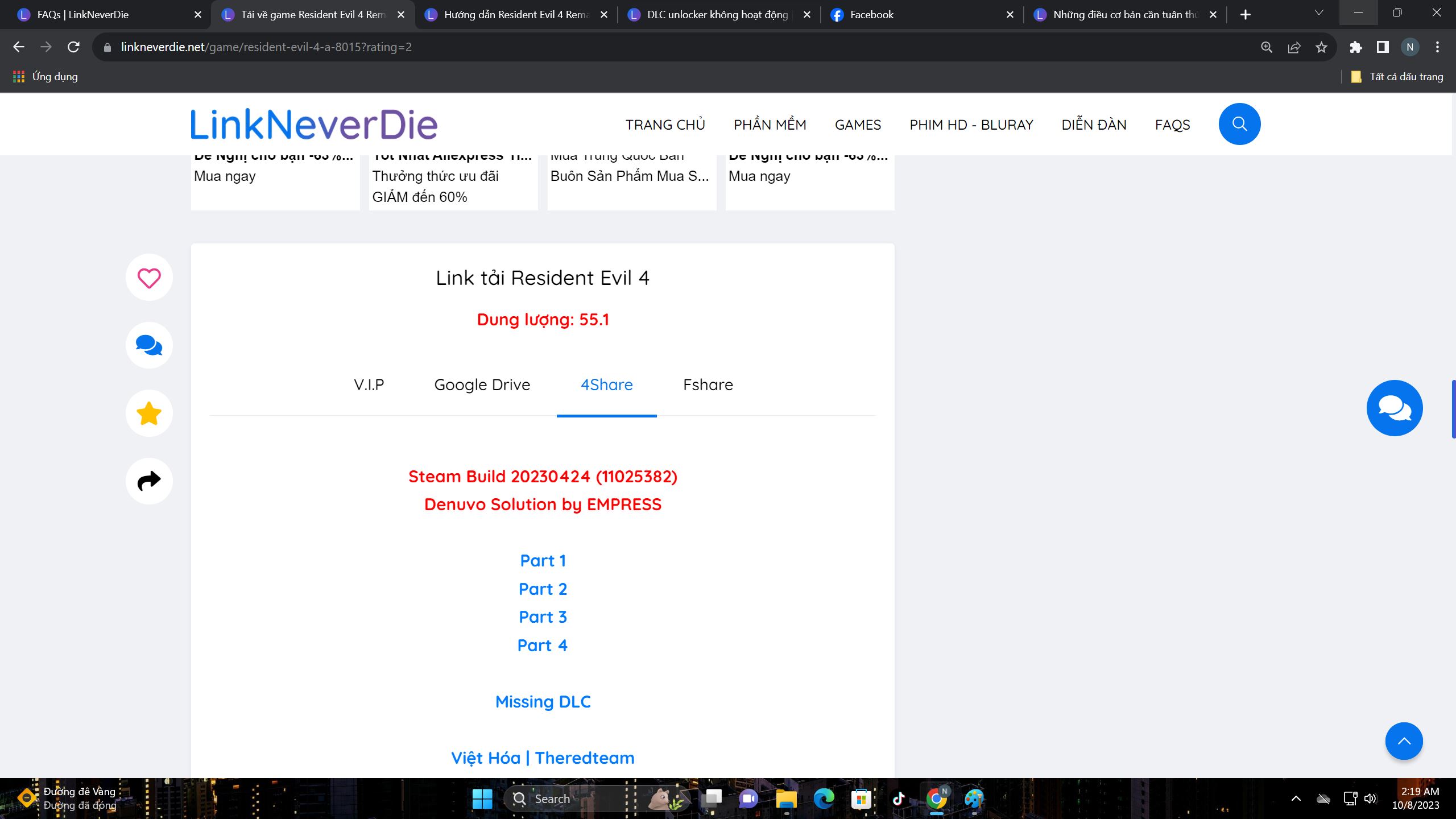
Task: Open chat with the blue chat bubble
Action: tap(1395, 407)
